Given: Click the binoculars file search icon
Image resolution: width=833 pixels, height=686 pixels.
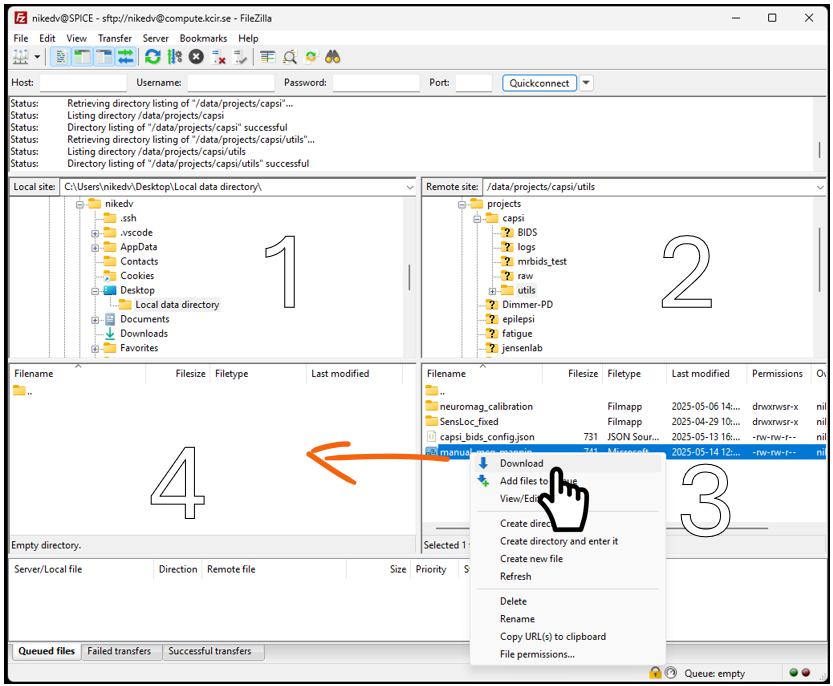Looking at the screenshot, I should coord(333,57).
